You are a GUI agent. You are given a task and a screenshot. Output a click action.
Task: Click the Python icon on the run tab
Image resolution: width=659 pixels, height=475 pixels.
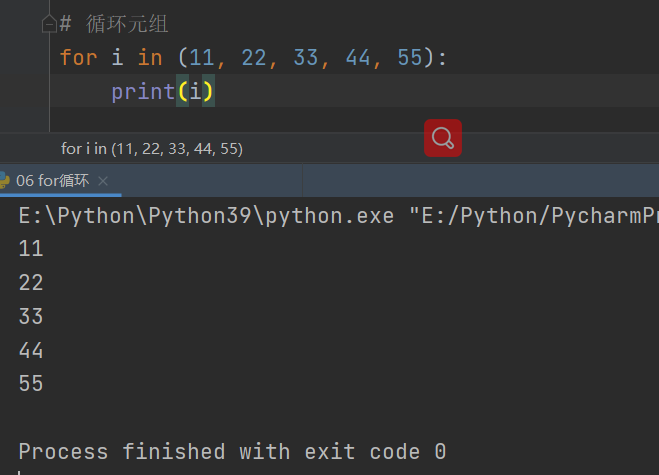[5, 180]
